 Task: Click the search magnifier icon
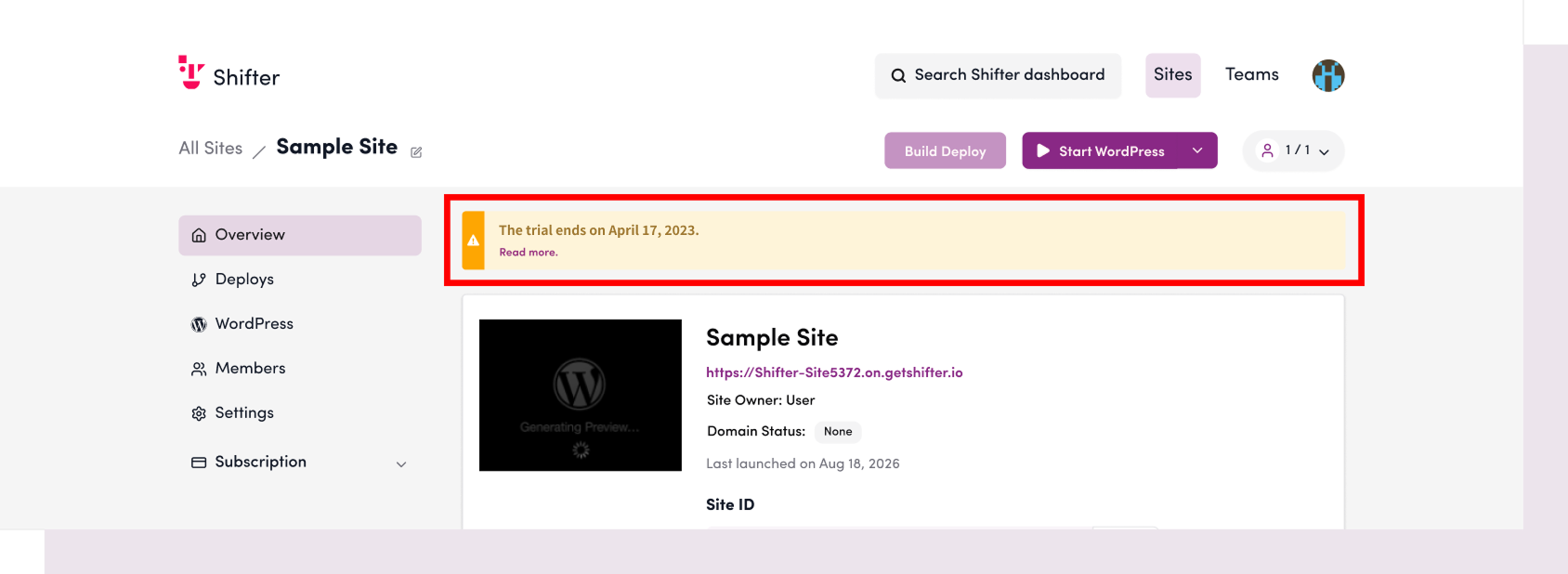click(x=898, y=76)
